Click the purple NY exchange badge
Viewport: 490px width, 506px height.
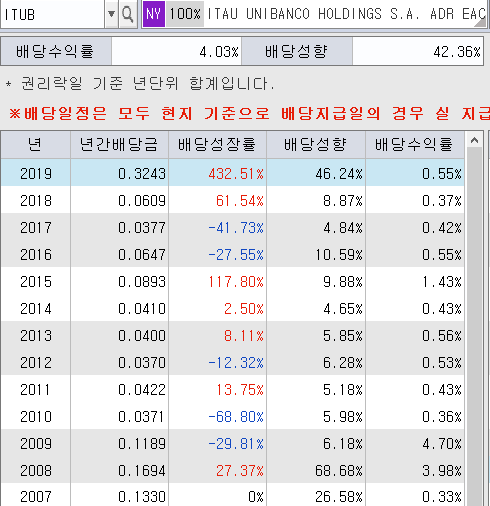click(154, 14)
